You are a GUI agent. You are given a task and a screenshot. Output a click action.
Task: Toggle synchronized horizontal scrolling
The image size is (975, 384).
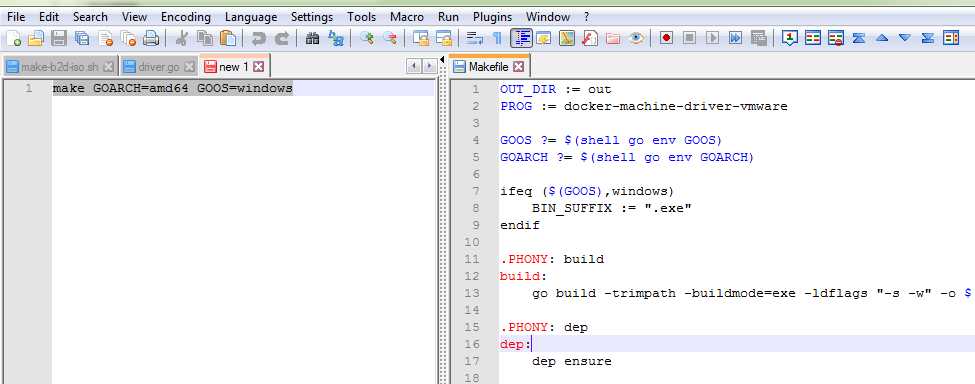(x=444, y=39)
